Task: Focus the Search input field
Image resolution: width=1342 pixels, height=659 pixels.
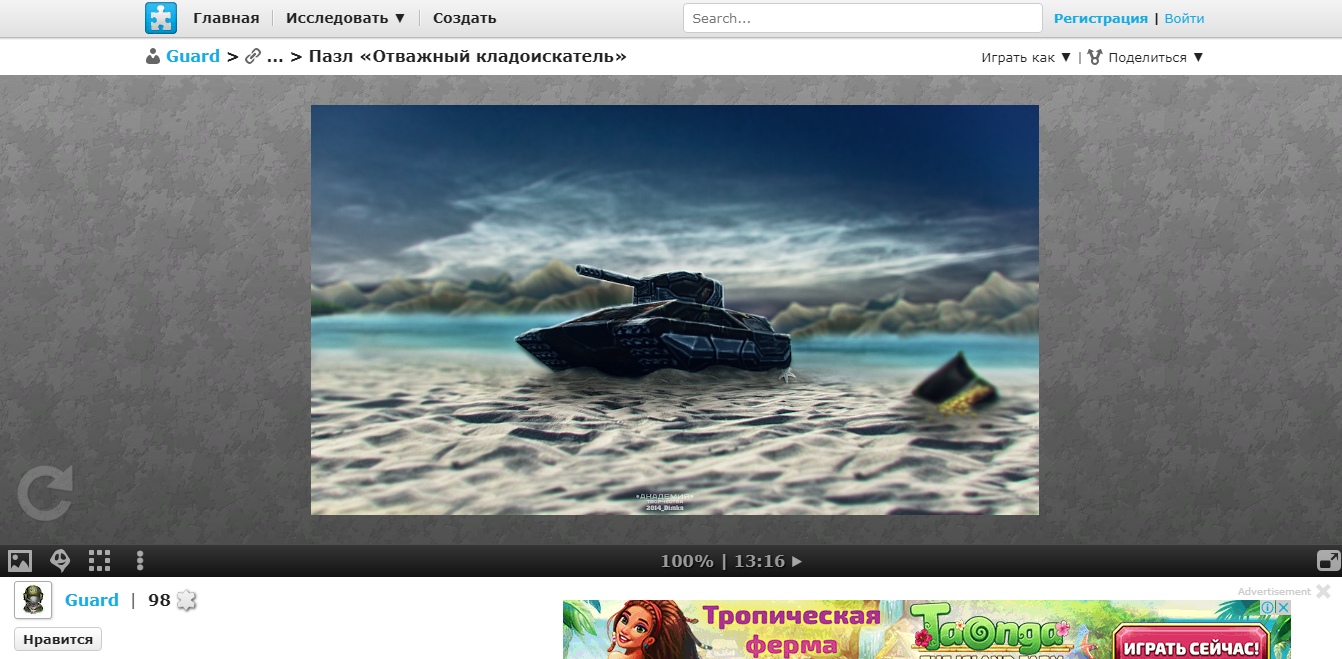Action: (863, 18)
